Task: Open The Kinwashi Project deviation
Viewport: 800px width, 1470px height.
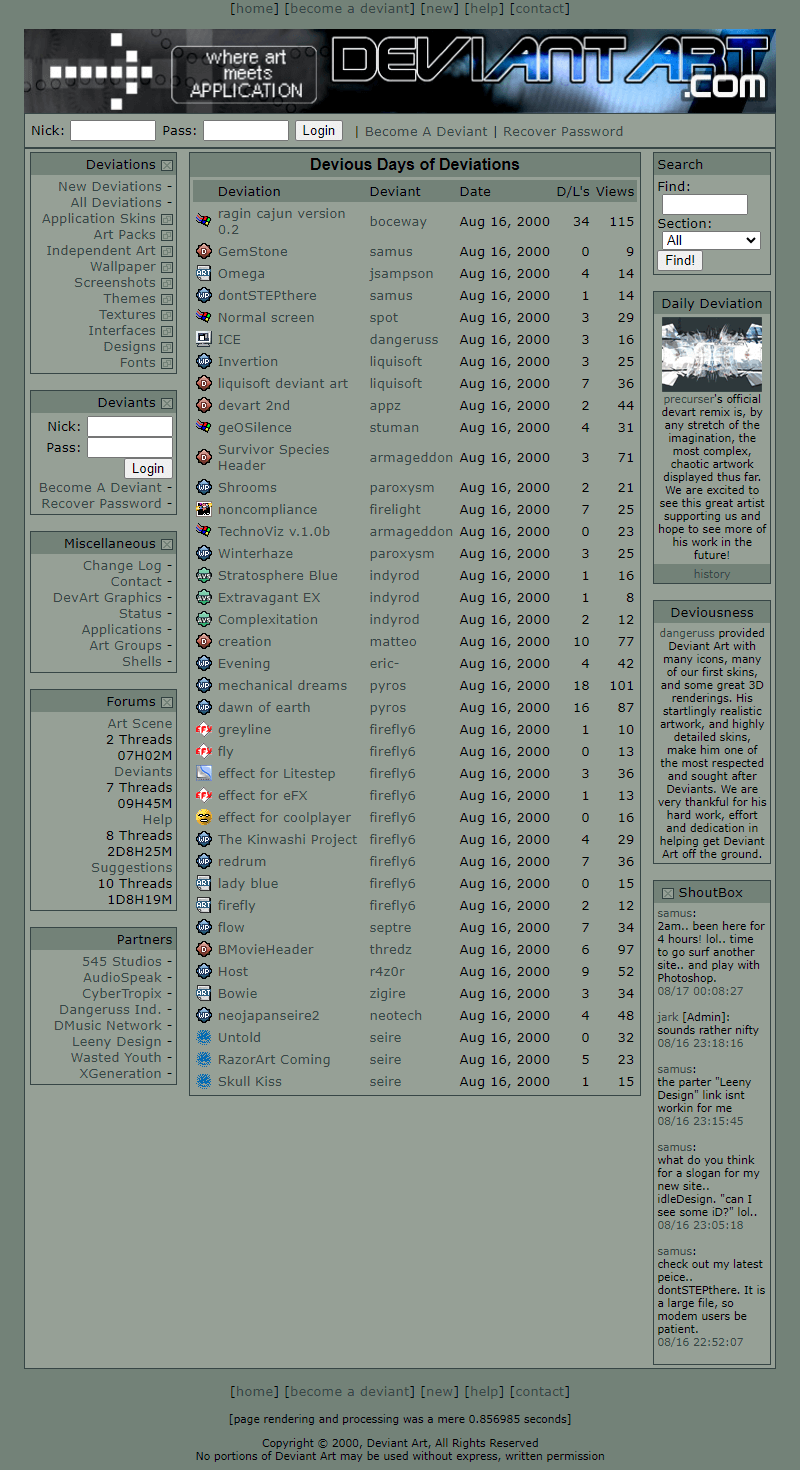Action: point(287,839)
